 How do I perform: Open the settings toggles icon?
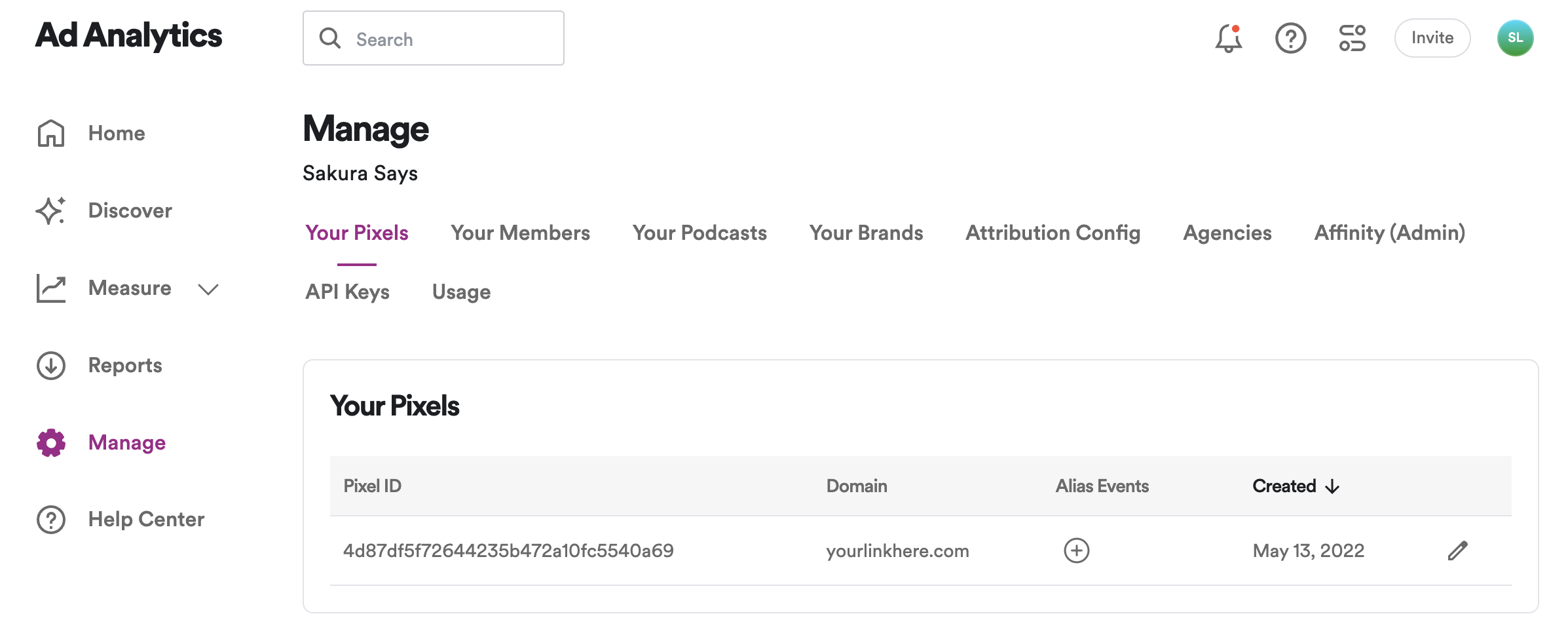tap(1352, 39)
